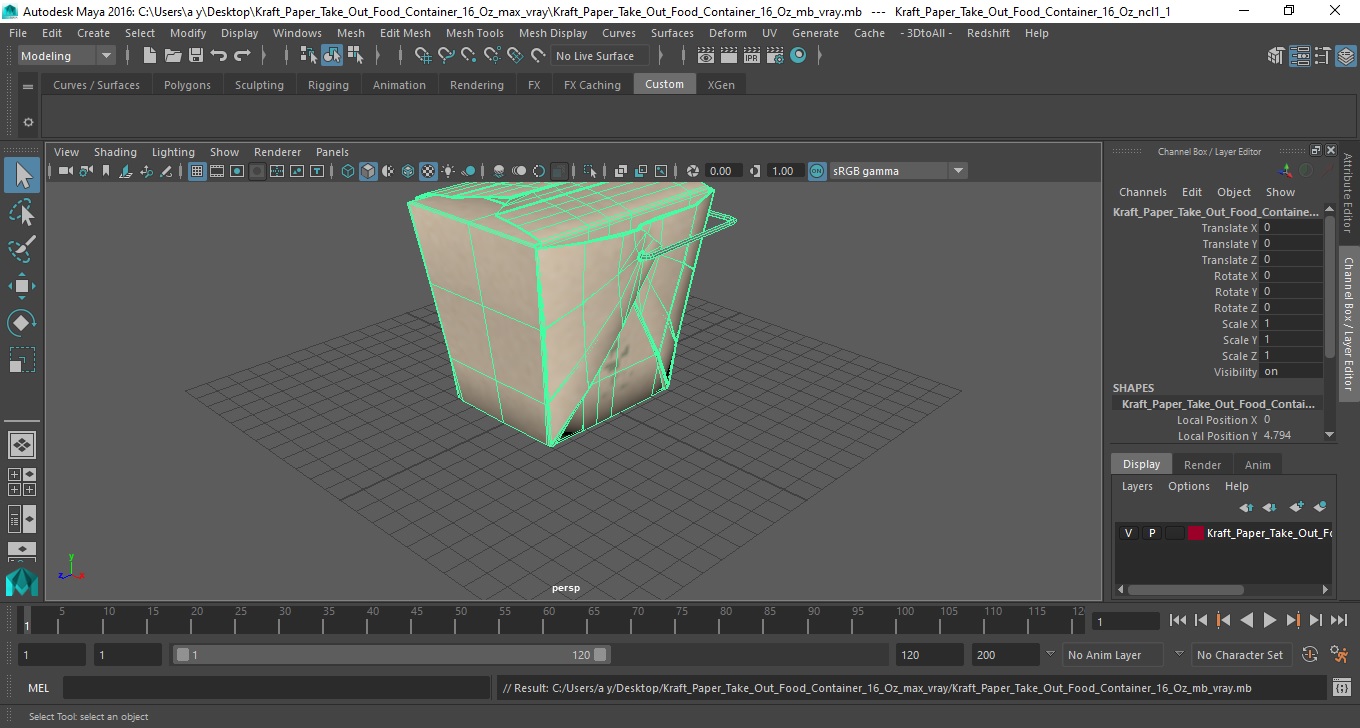This screenshot has width=1360, height=728.
Task: Toggle wireframe on shaded
Action: (x=408, y=171)
